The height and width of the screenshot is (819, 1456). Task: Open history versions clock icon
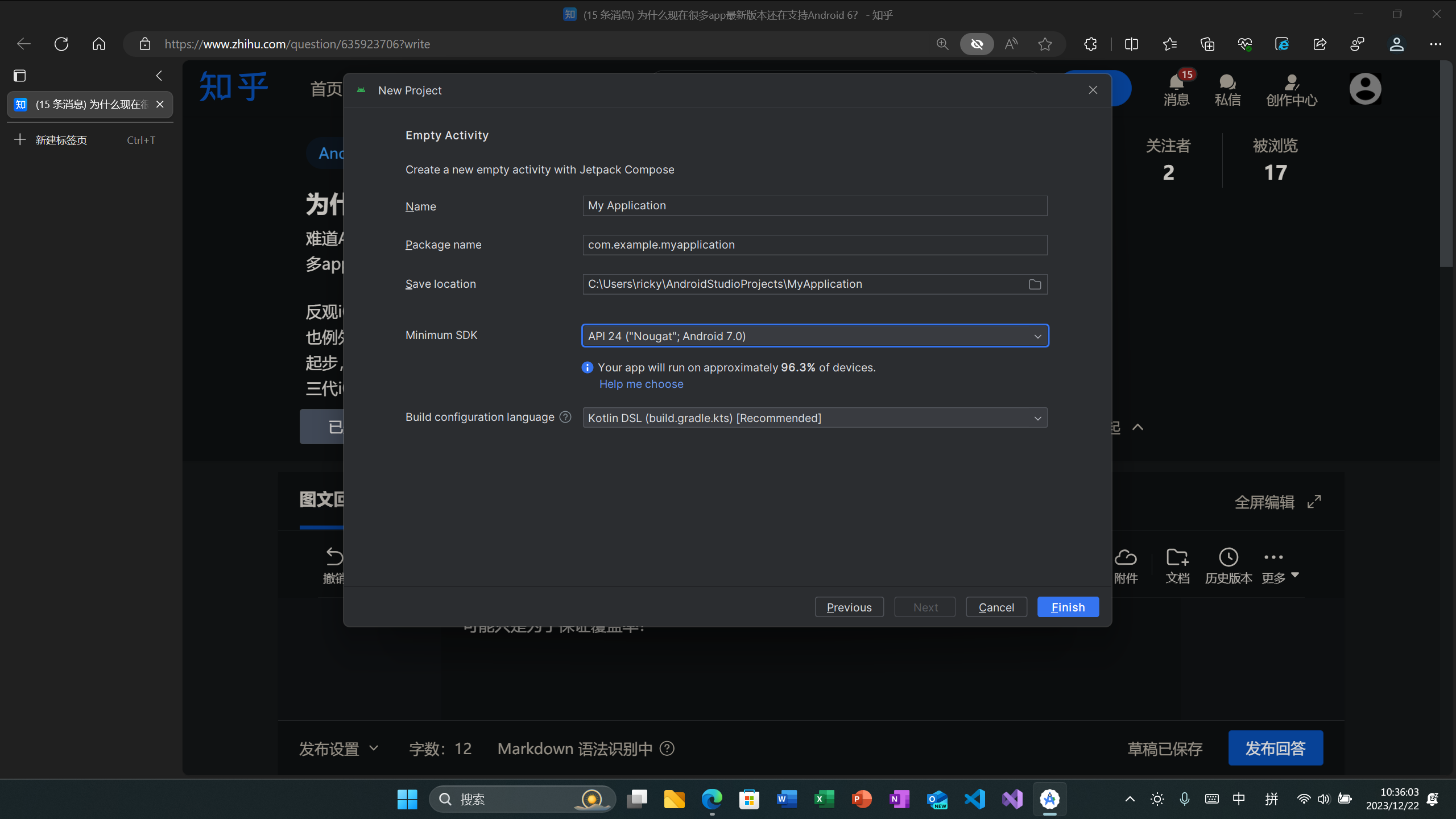click(1228, 557)
